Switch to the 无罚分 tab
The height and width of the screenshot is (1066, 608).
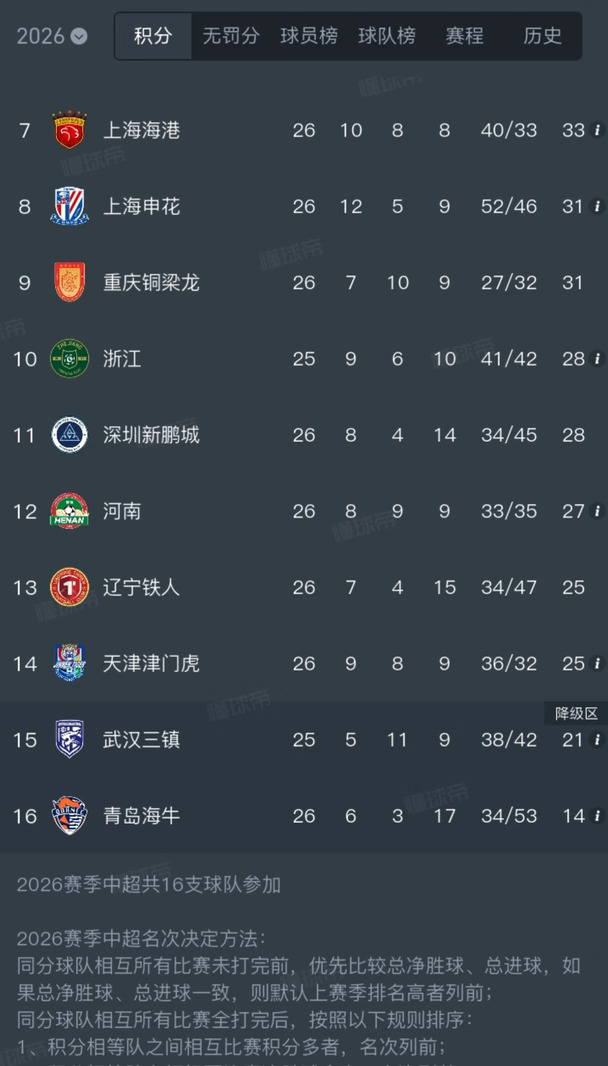coord(231,36)
